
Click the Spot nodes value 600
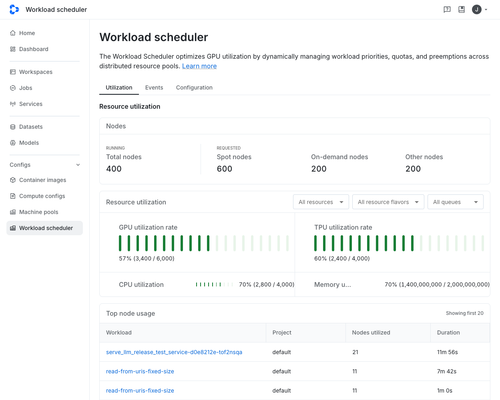tap(224, 169)
